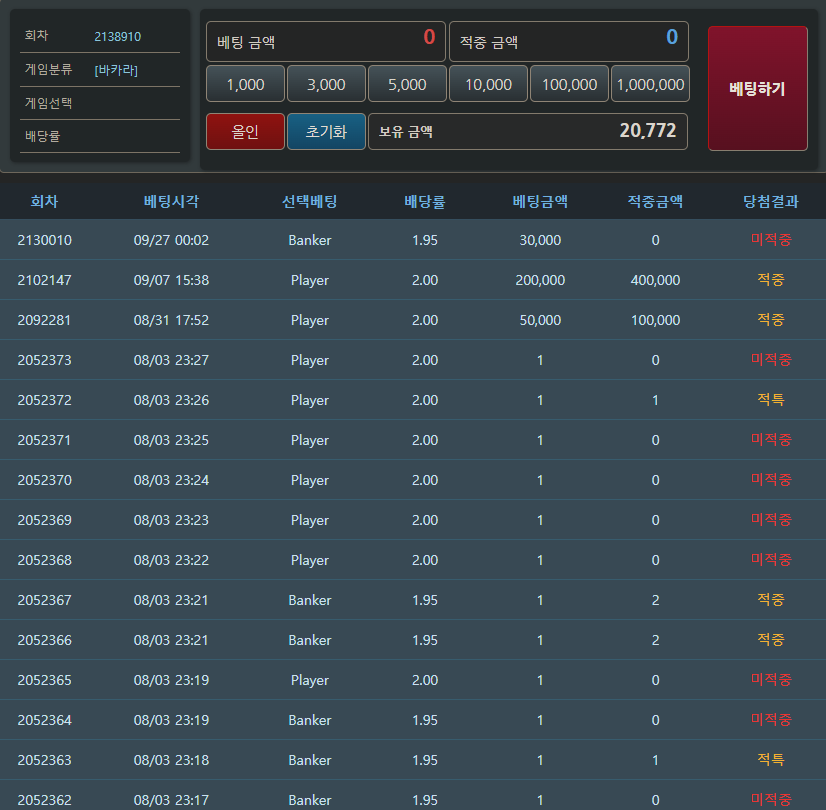Click the [바카라] game category value
826x810 pixels.
tap(116, 70)
